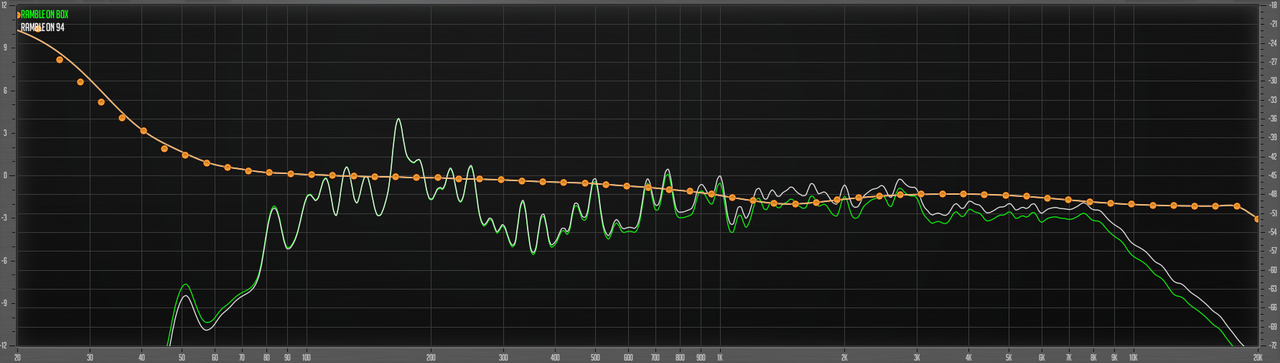Click the tall spectrum peak near 170 Hz

tap(399, 122)
